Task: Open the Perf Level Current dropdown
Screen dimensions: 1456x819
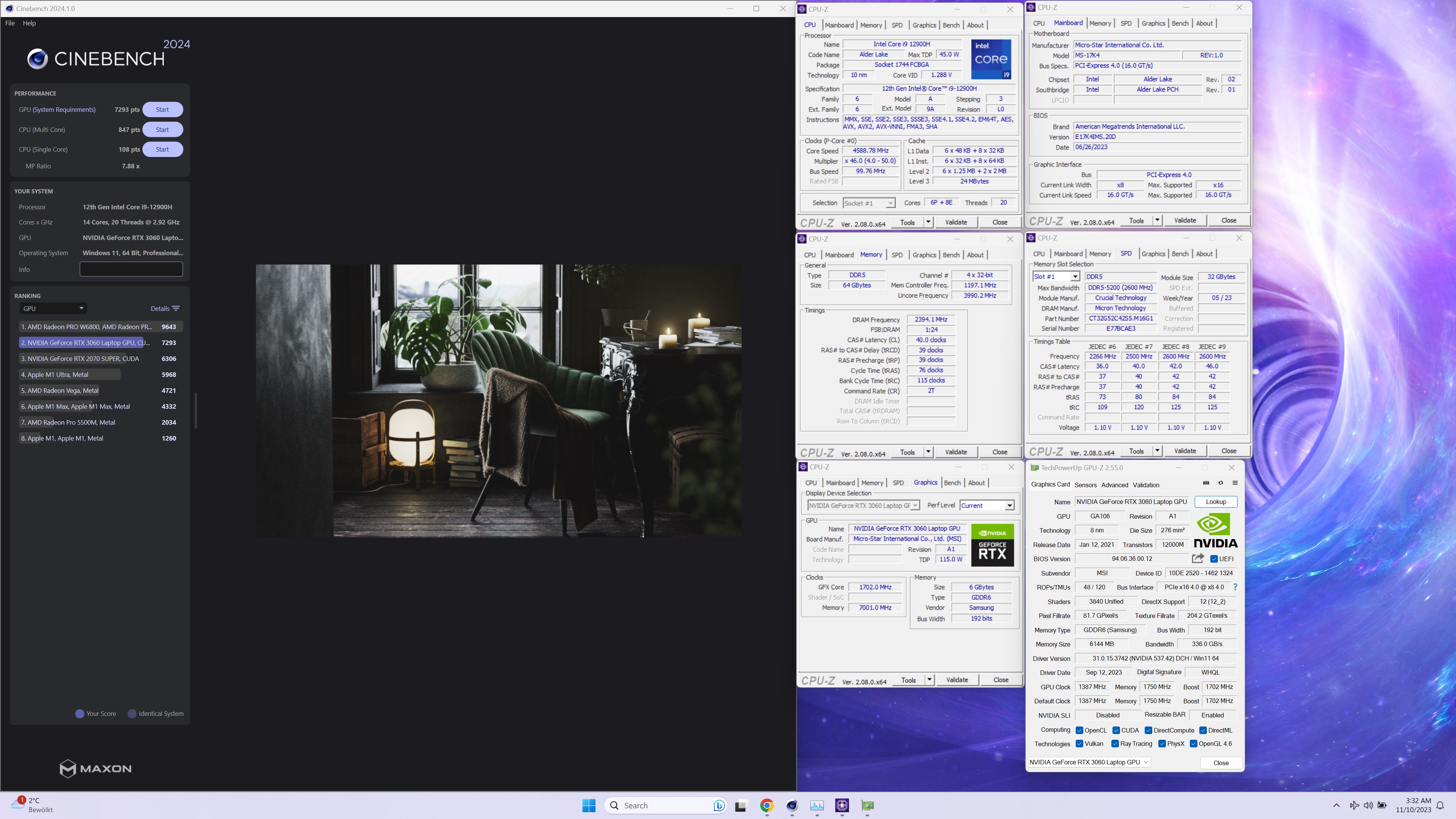Action: pos(986,505)
